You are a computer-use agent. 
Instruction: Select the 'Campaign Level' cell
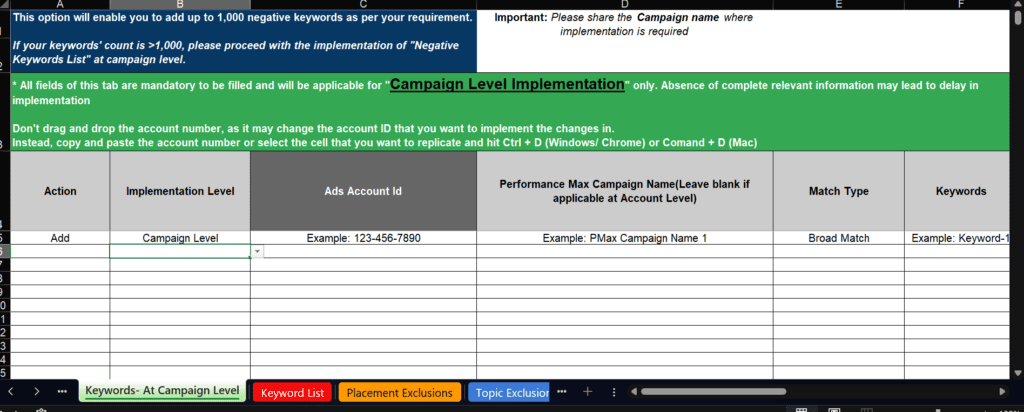point(180,238)
